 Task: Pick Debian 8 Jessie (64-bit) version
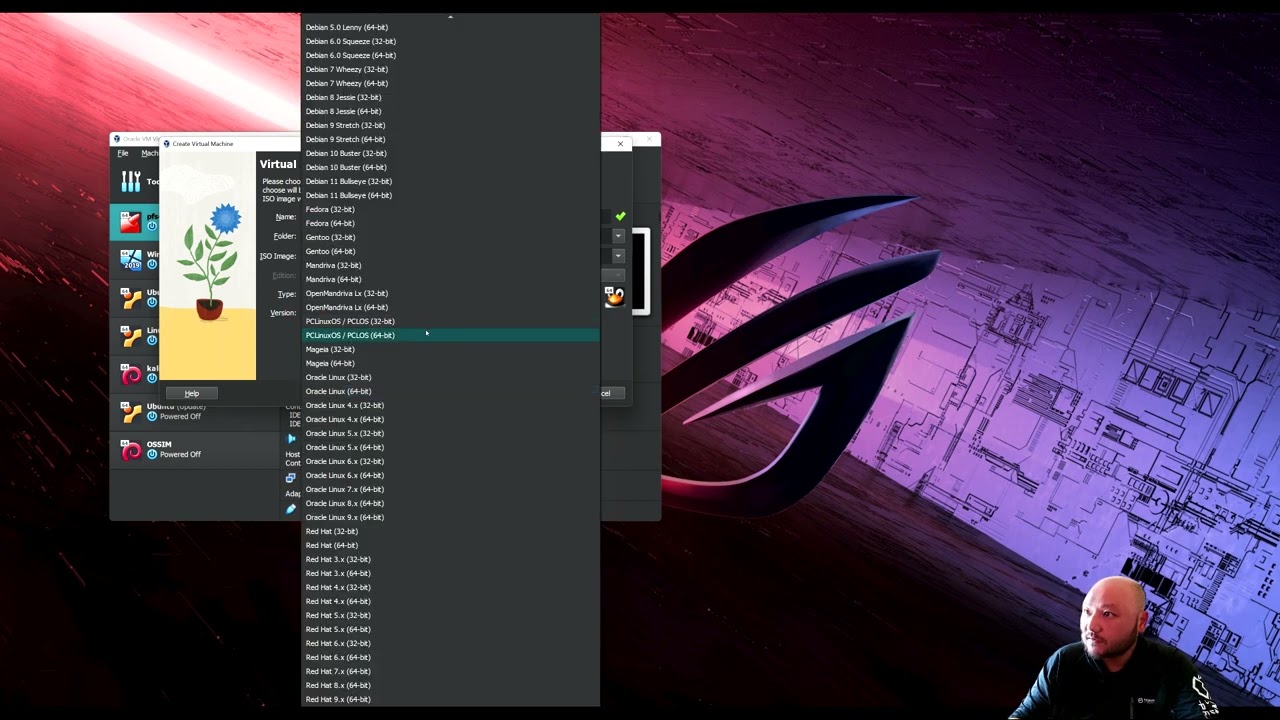tap(450, 111)
